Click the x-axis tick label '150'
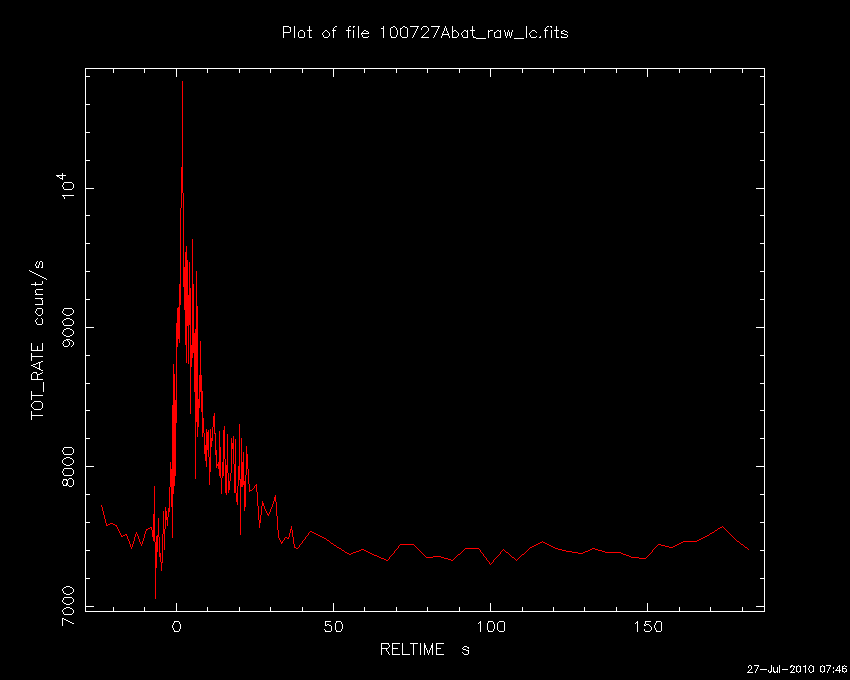This screenshot has width=850, height=680. click(x=647, y=627)
